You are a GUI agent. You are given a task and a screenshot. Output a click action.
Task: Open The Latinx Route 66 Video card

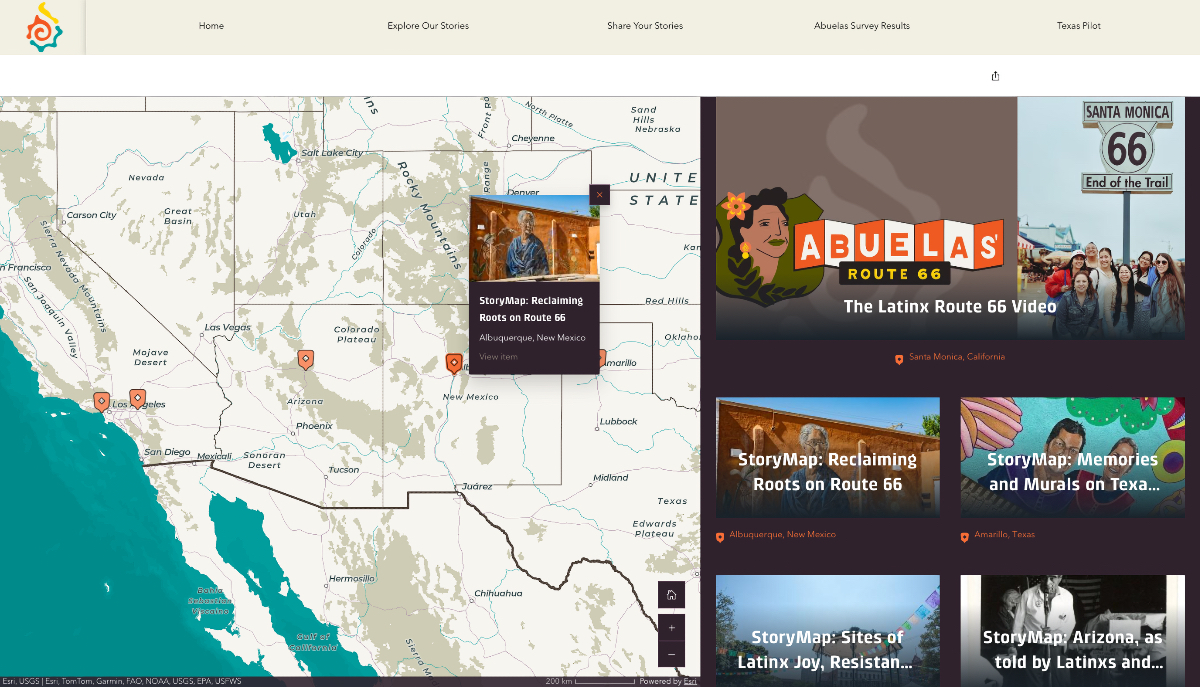point(950,218)
